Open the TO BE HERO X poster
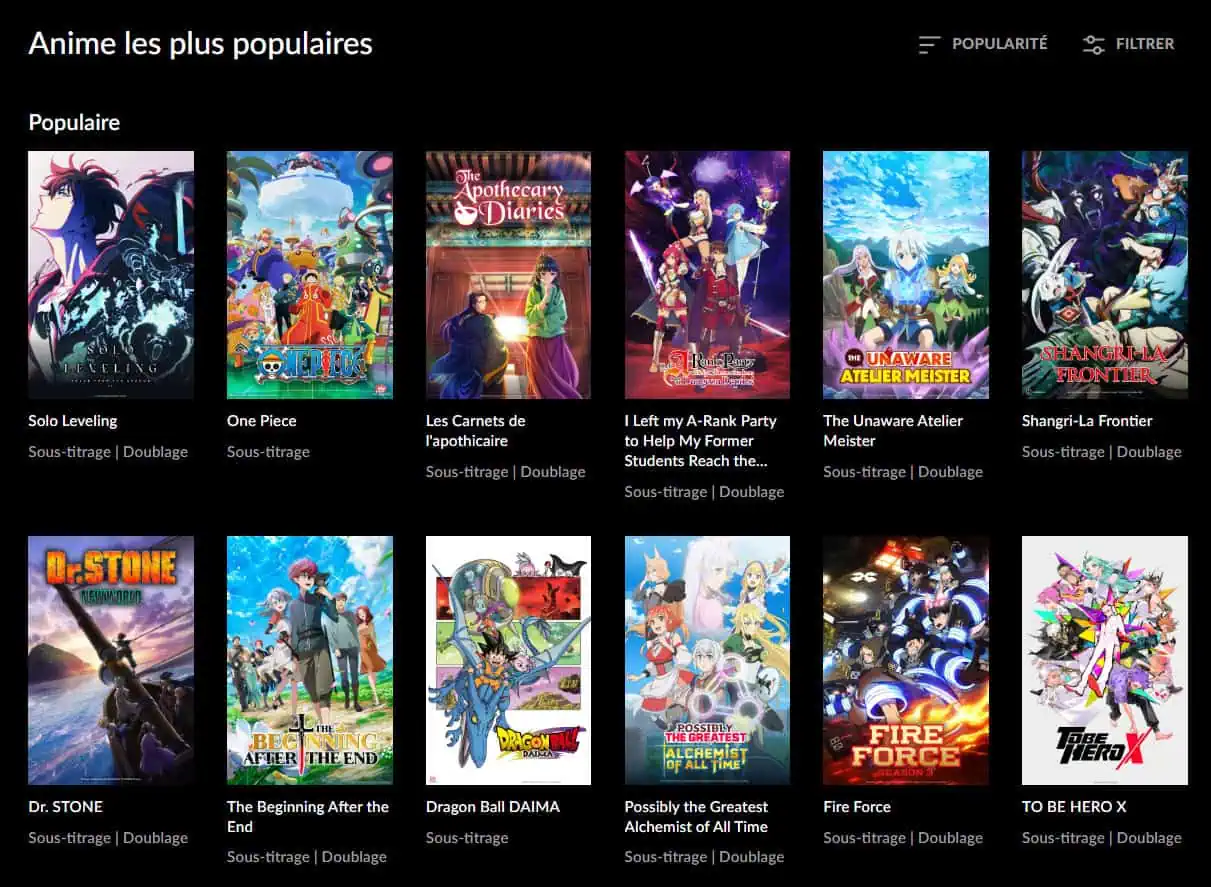1211x887 pixels. click(x=1105, y=661)
